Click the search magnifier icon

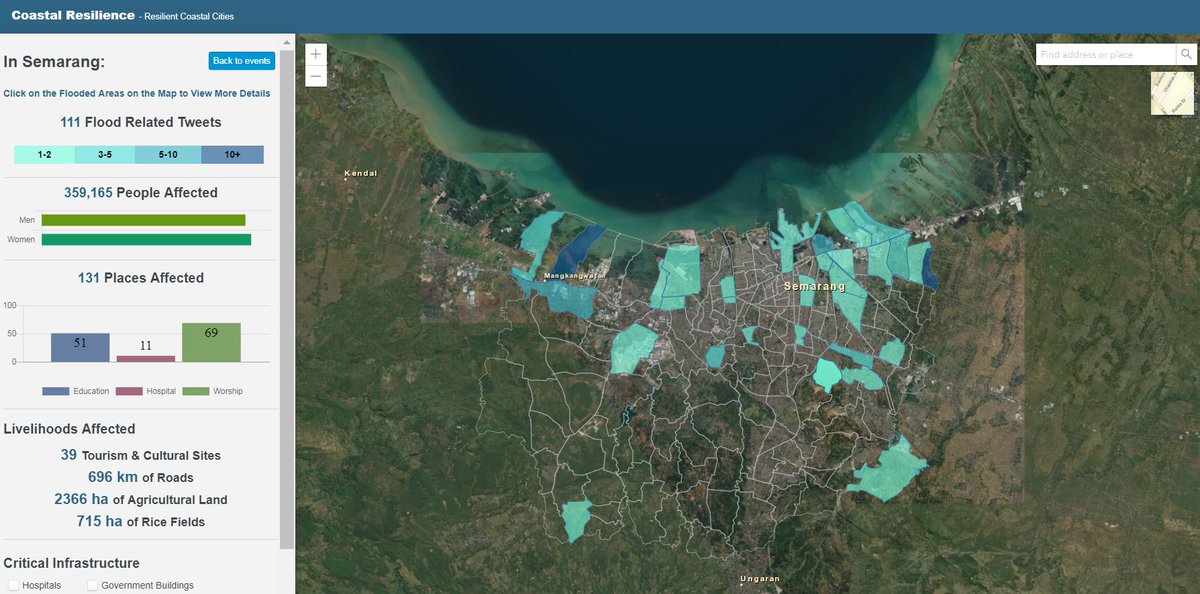pos(1186,54)
